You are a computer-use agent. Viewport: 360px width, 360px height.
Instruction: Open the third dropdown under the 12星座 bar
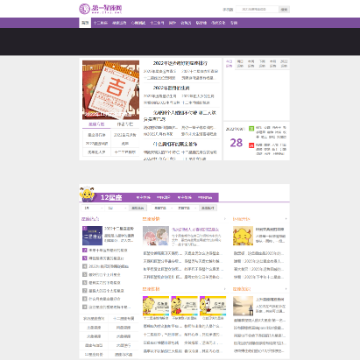coord(163,208)
